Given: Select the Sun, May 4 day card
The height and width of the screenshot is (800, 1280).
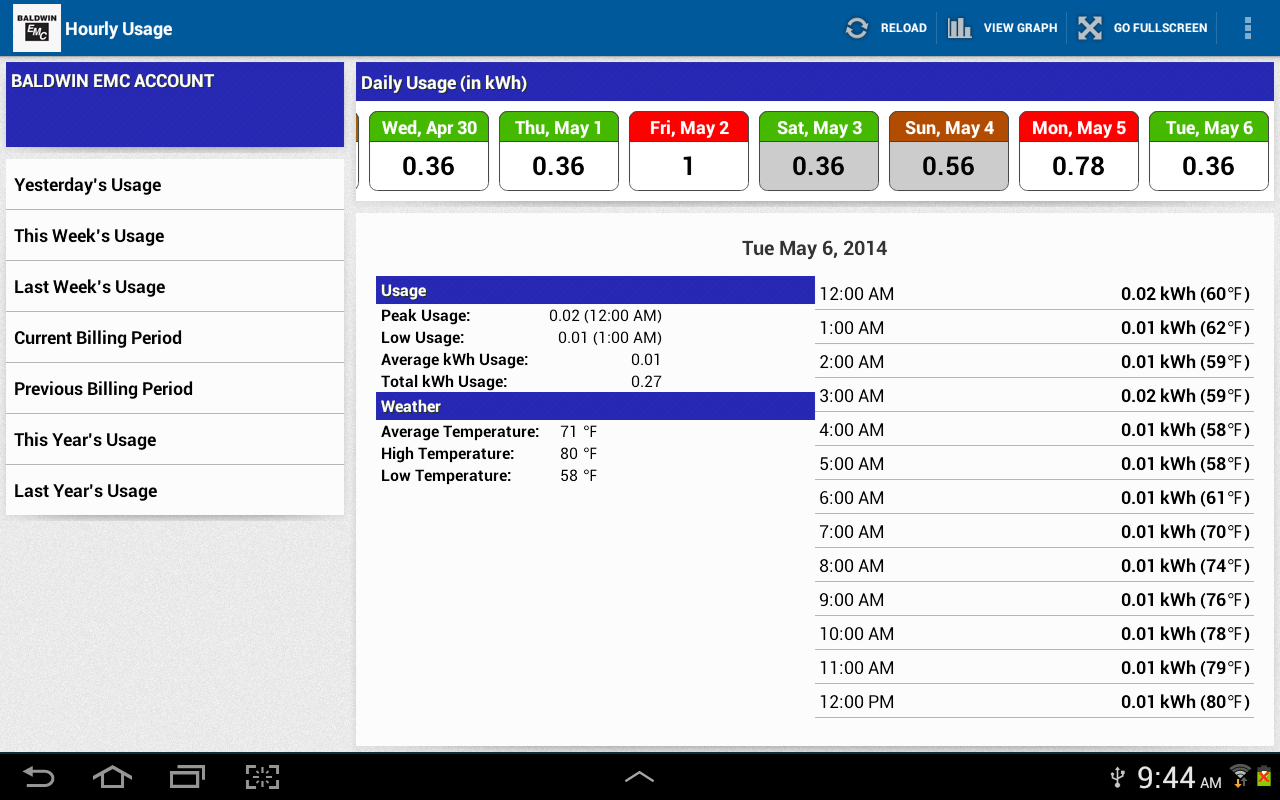Looking at the screenshot, I should point(948,150).
